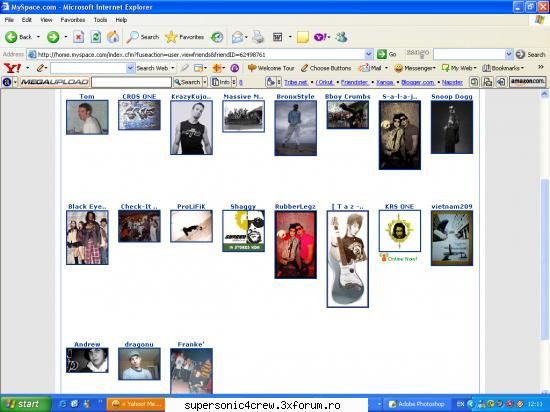Click the zango search input field
This screenshot has height=412, width=550.
point(469,54)
